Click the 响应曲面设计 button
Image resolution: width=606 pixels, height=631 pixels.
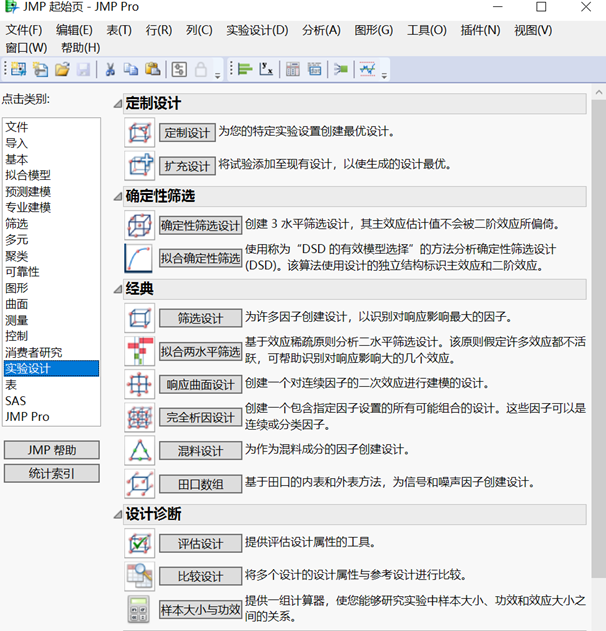200,384
